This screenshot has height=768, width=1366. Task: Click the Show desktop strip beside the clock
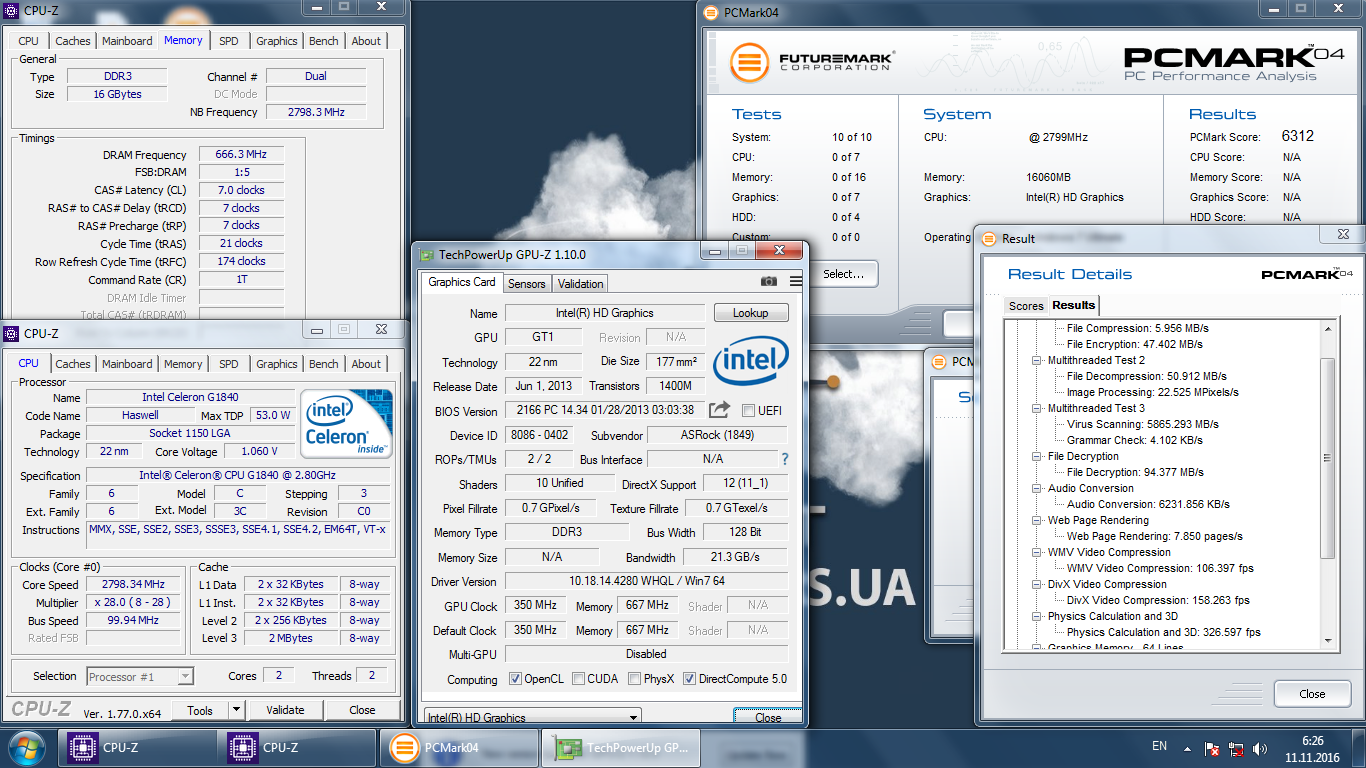[x=1359, y=747]
